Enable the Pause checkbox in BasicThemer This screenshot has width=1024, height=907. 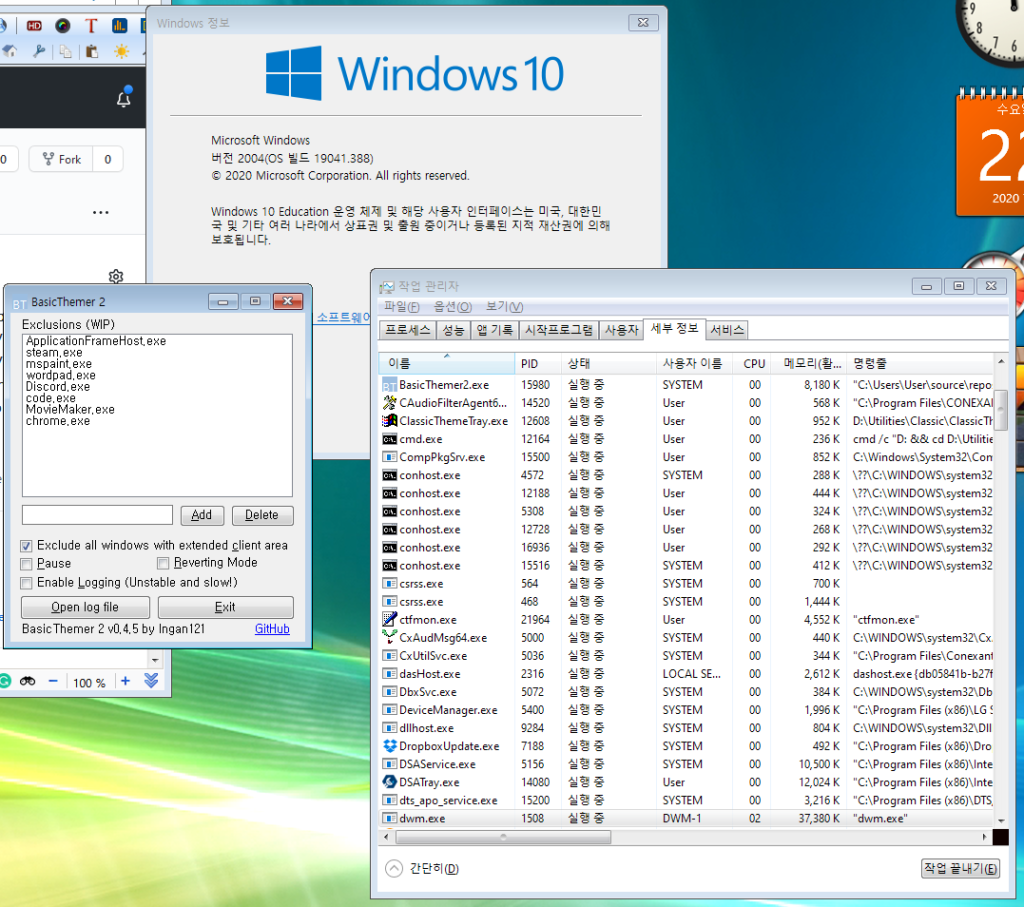(x=27, y=564)
